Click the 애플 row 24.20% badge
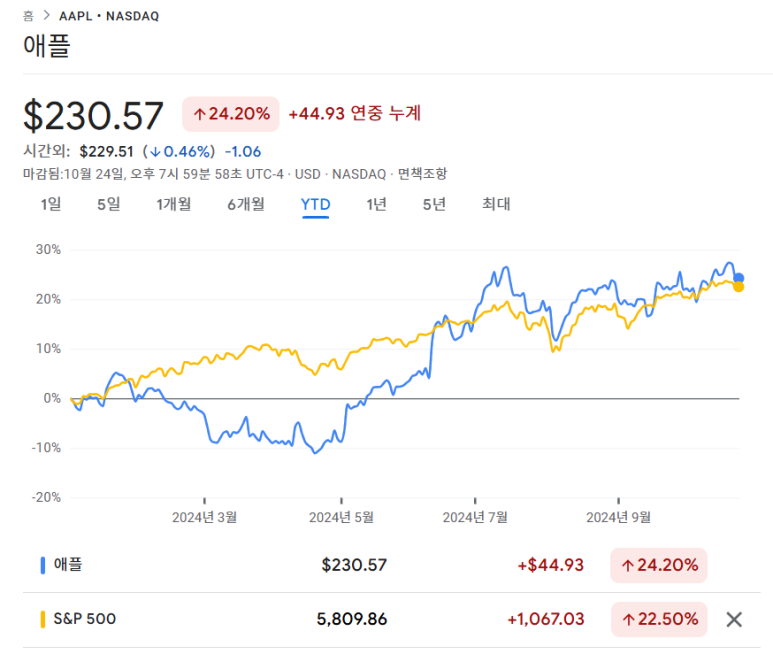 pos(659,565)
